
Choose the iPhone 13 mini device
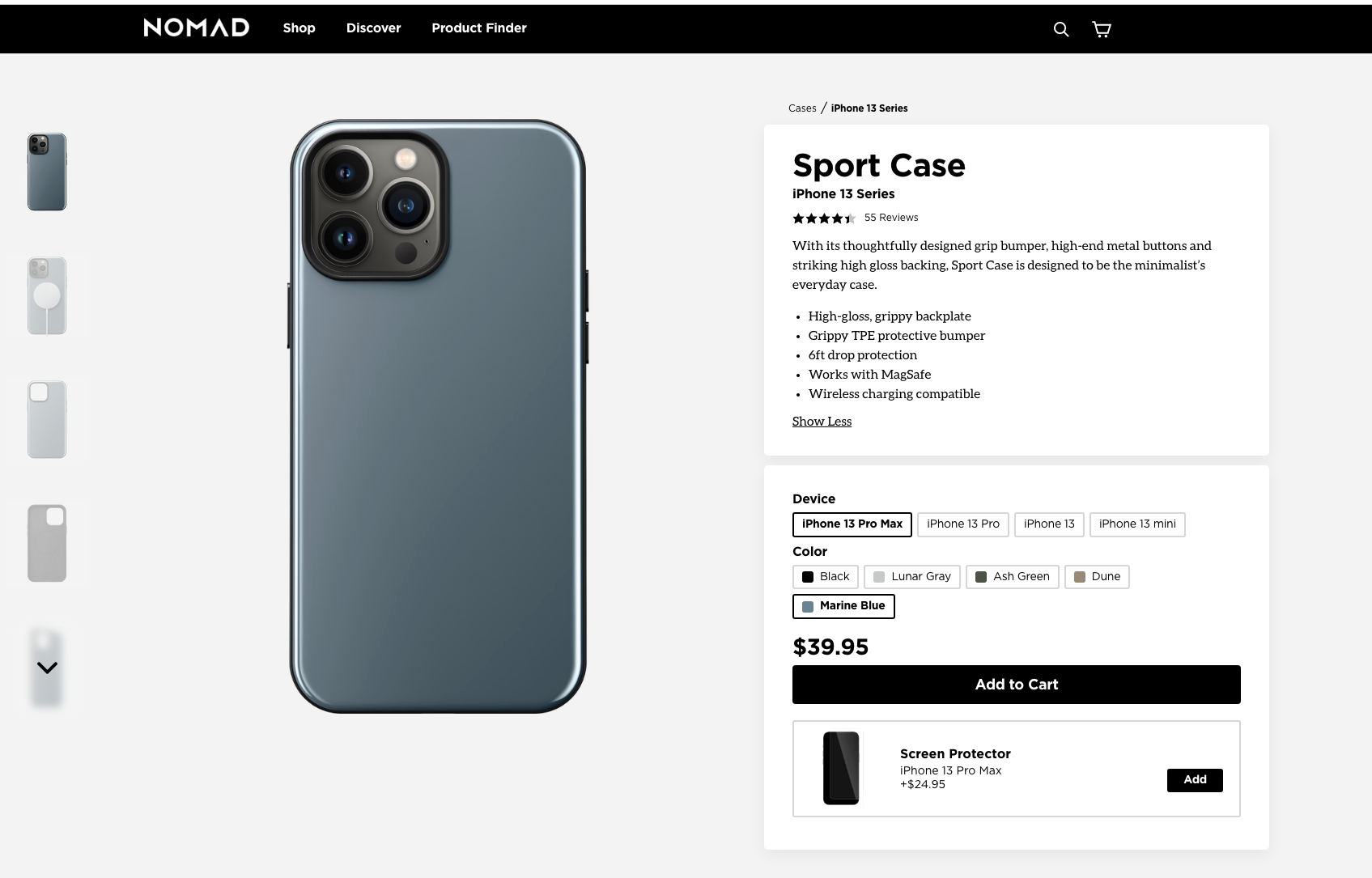tap(1136, 524)
